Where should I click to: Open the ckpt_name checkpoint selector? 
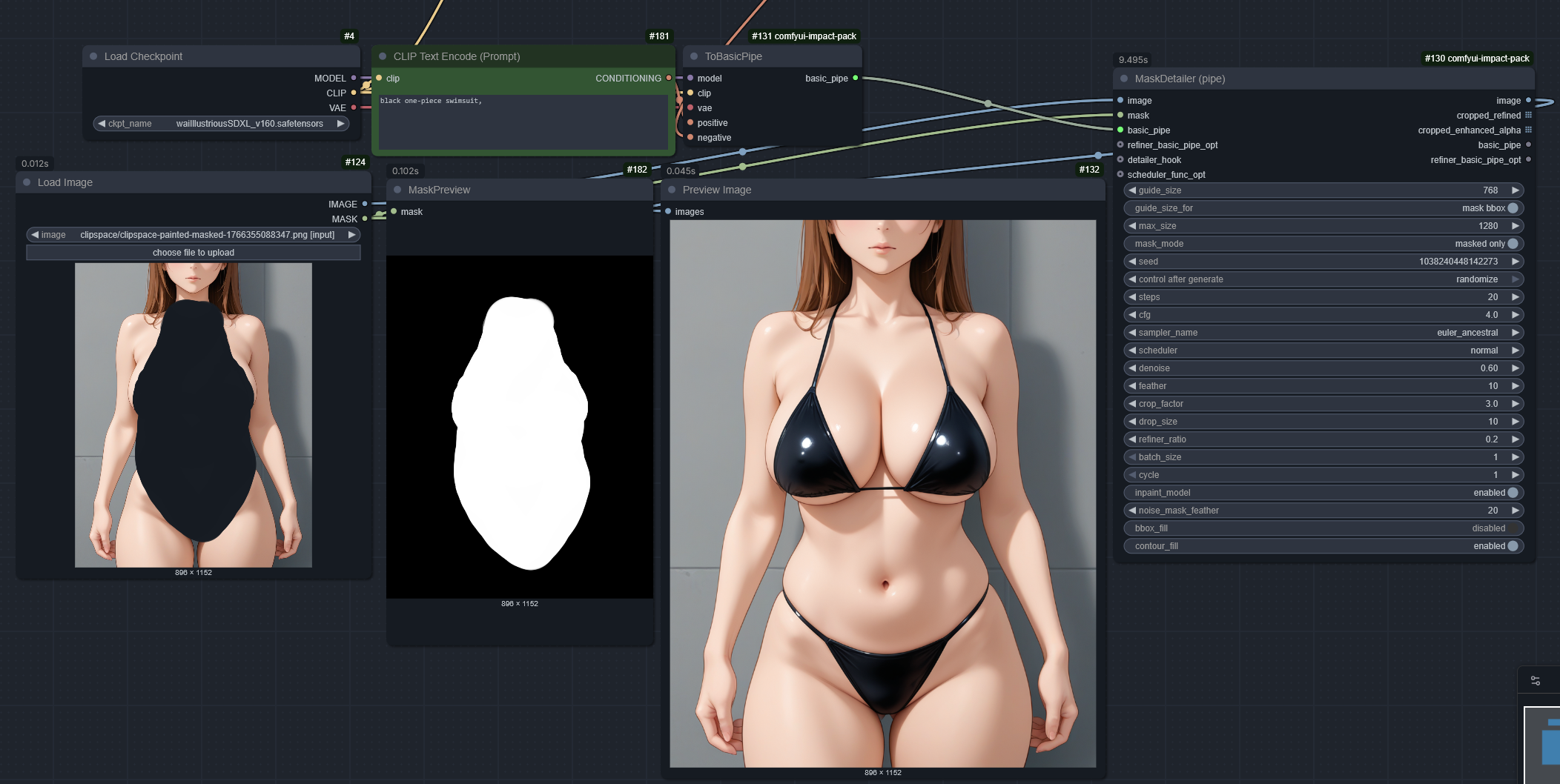221,124
